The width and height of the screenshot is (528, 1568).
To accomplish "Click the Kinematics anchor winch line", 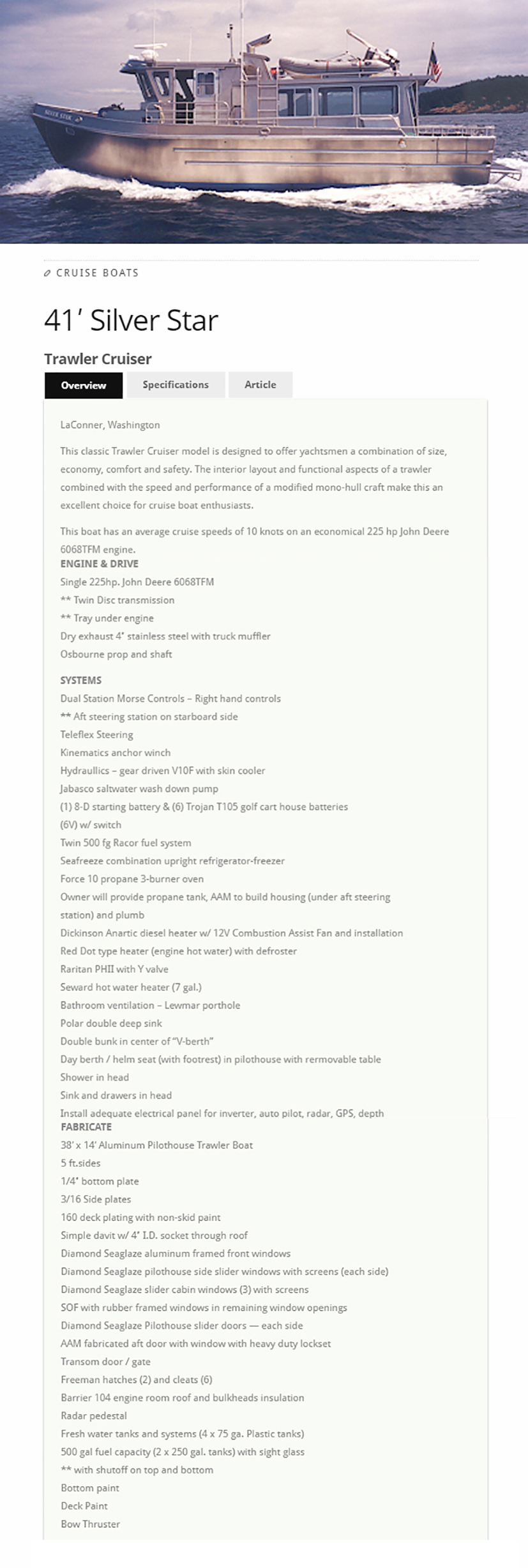I will 115,752.
